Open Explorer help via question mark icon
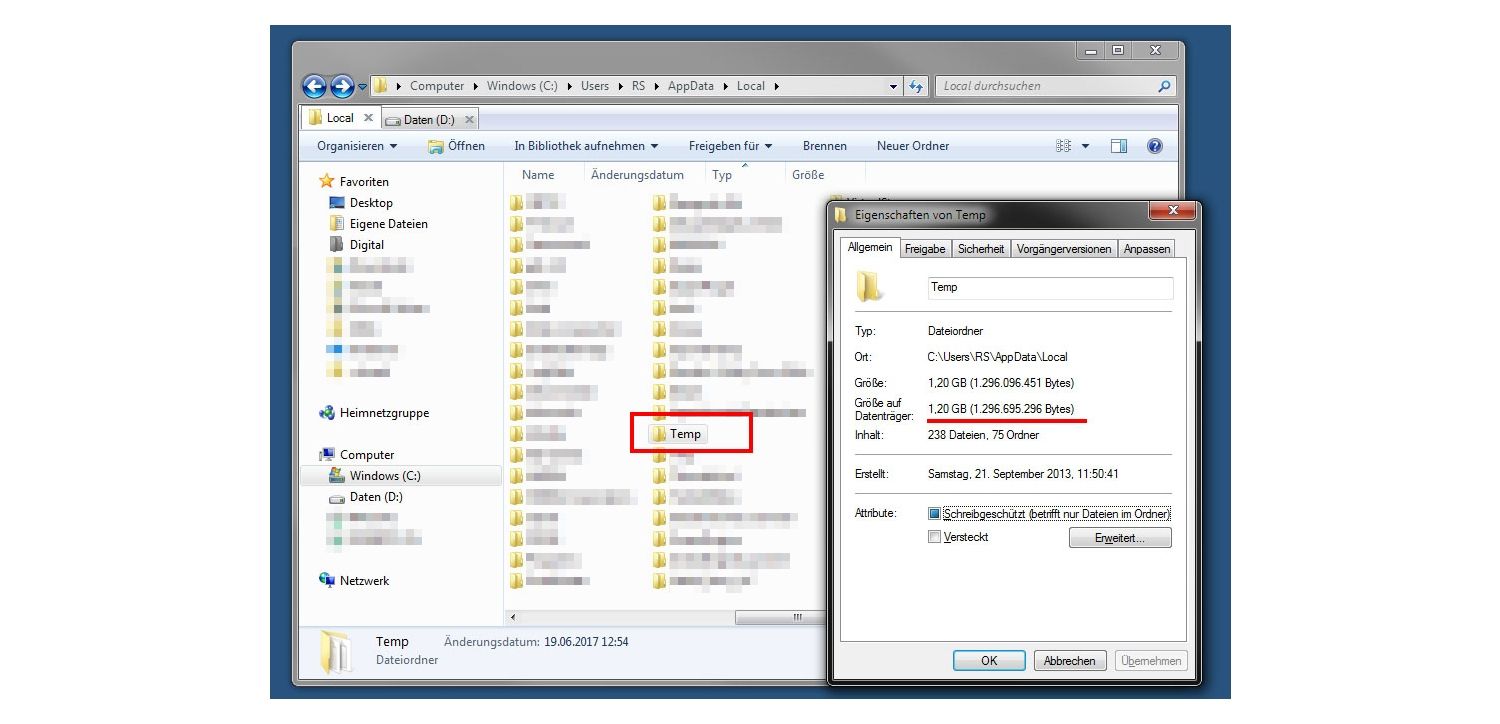The height and width of the screenshot is (724, 1500). pyautogui.click(x=1155, y=146)
